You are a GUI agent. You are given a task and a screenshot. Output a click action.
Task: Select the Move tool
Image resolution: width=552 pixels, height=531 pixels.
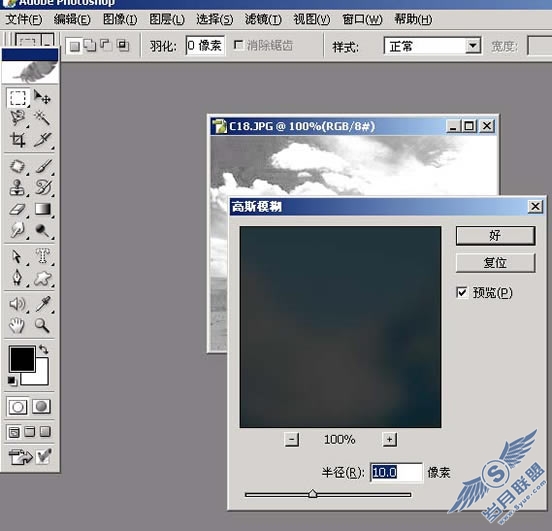(42, 98)
